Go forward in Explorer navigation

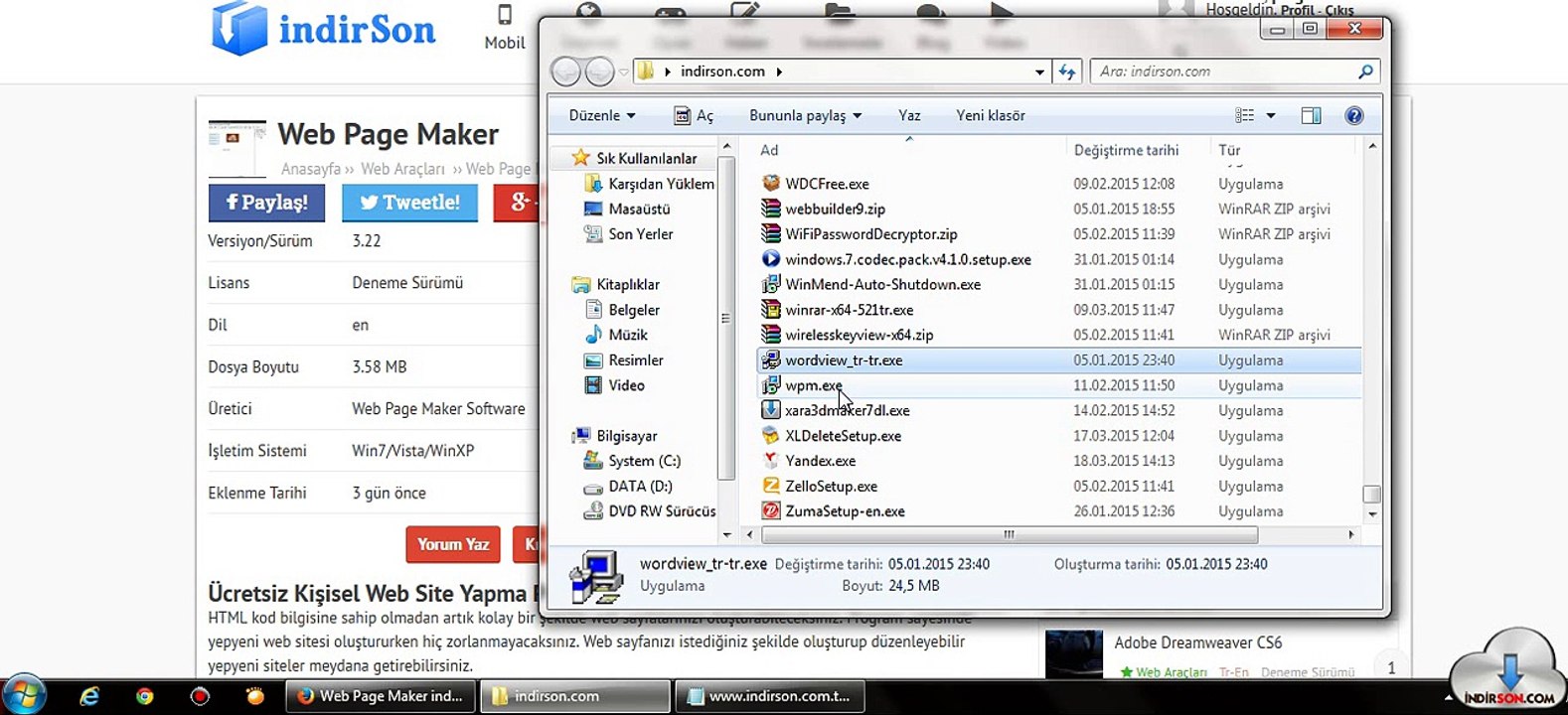tap(599, 71)
